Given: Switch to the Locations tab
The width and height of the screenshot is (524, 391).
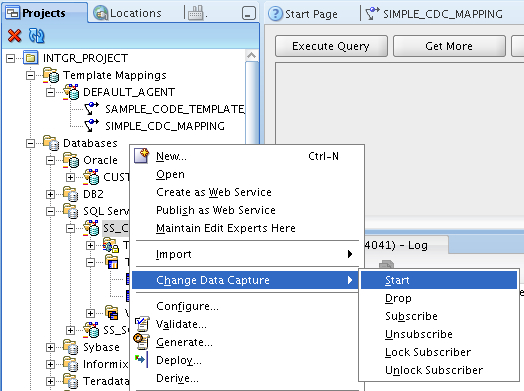Looking at the screenshot, I should [128, 13].
